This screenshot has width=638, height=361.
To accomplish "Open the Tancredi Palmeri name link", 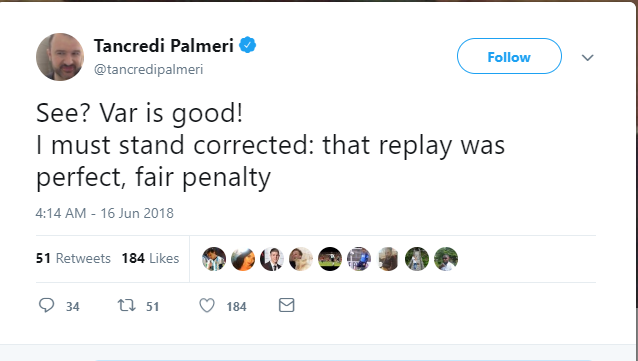I will click(164, 45).
